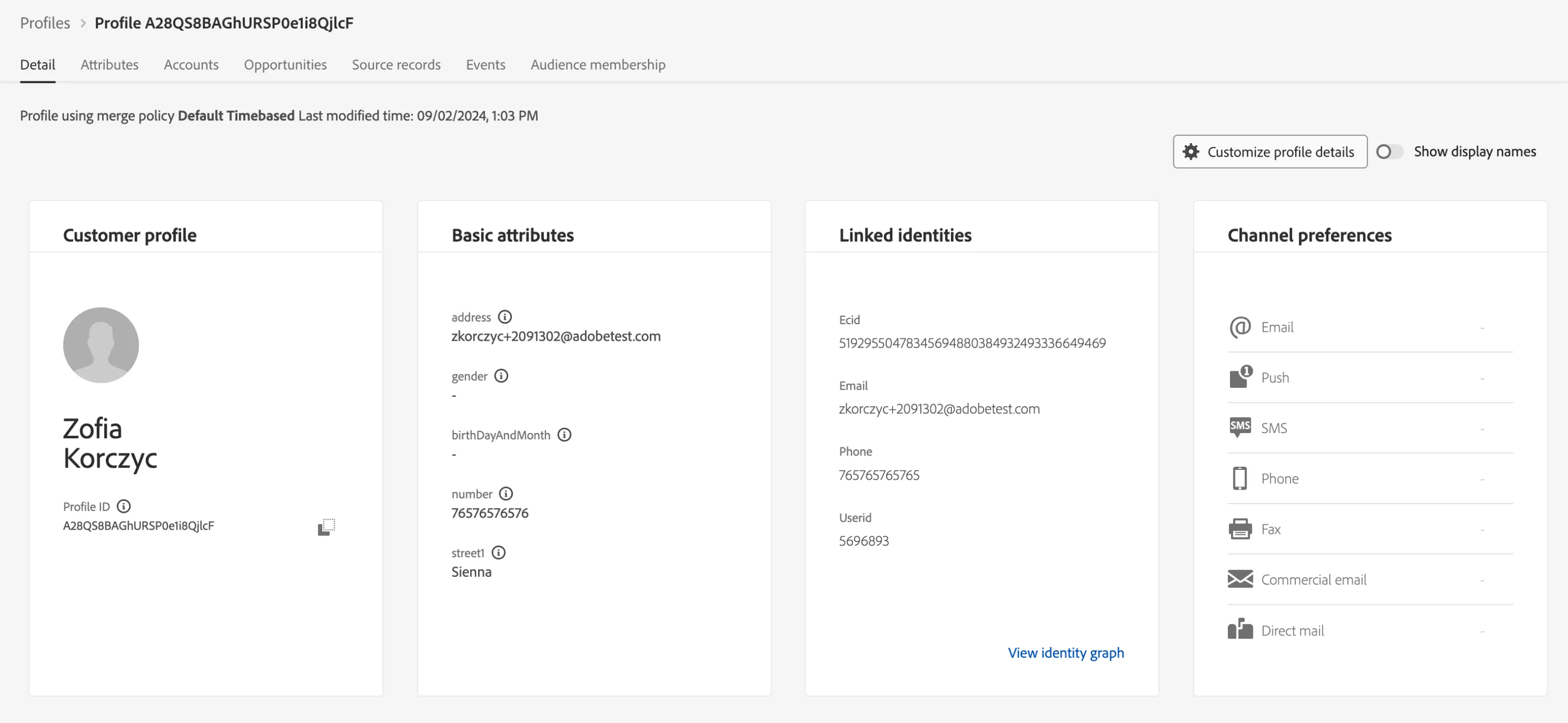Open Customize profile details
The image size is (1568, 723).
click(1270, 151)
